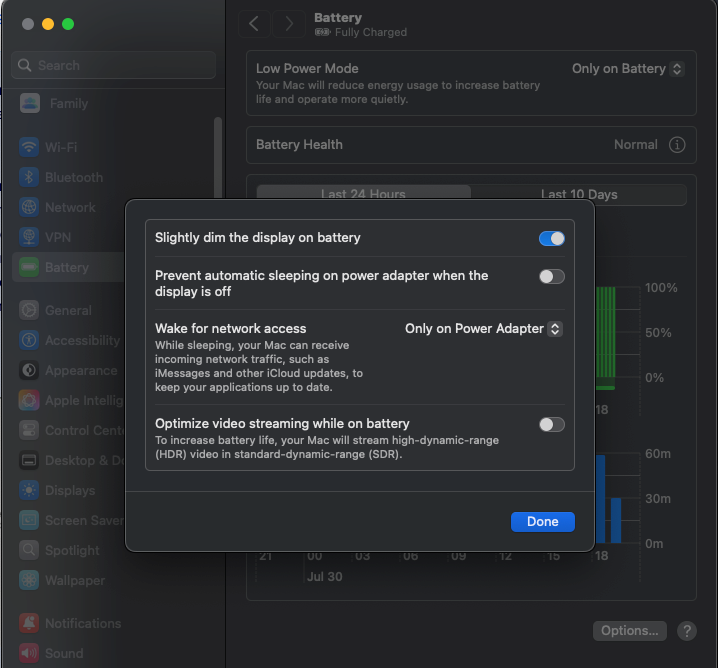Image resolution: width=718 pixels, height=668 pixels.
Task: Open the Screen Saver icon
Action: coord(29,520)
